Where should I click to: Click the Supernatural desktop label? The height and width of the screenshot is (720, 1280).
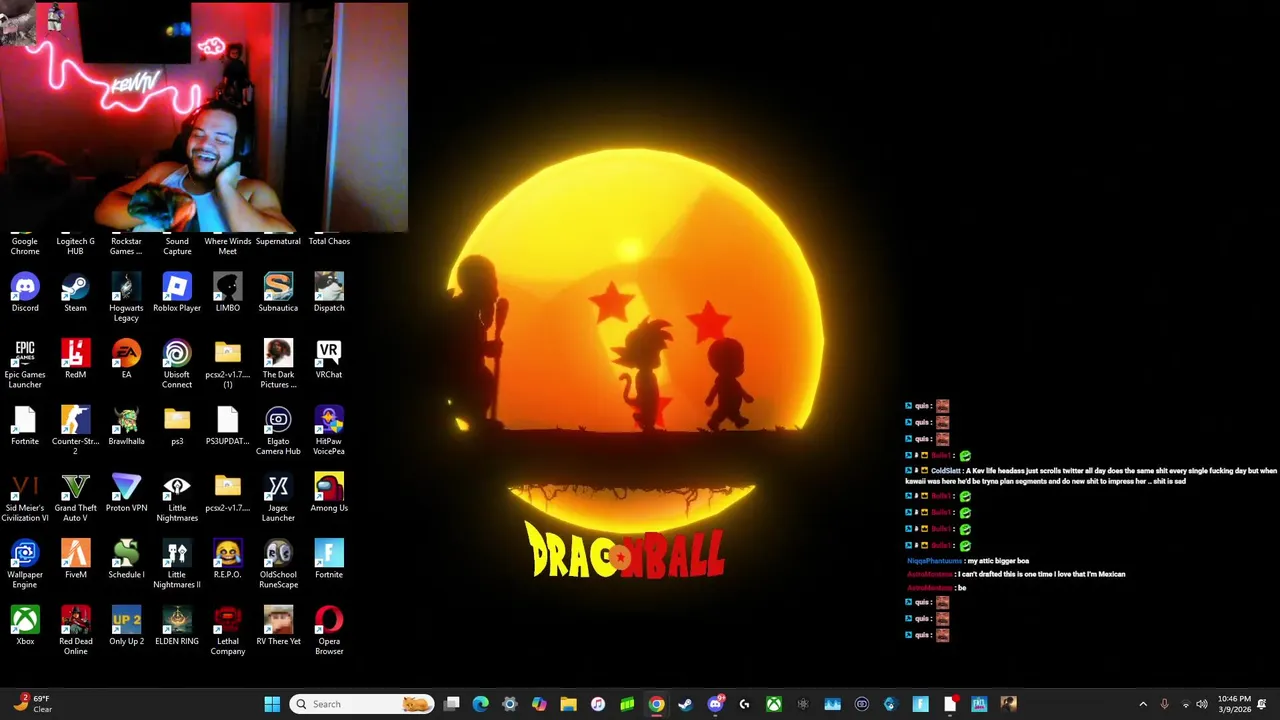pos(278,241)
